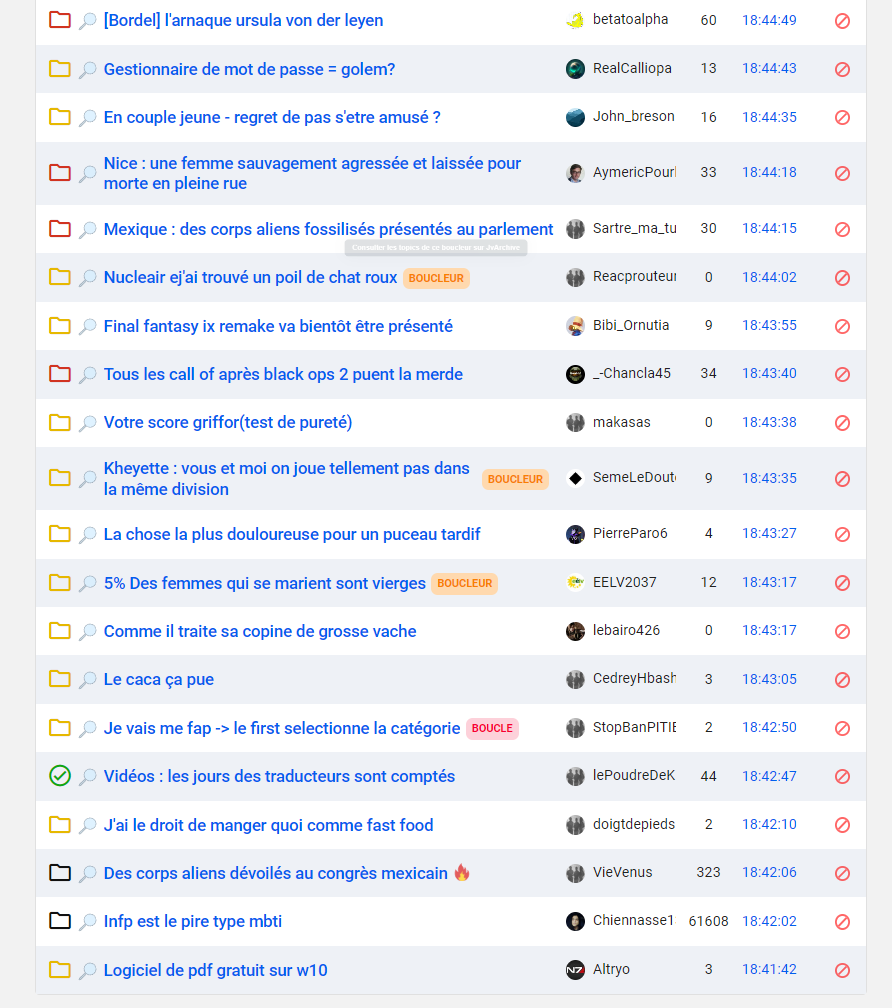
Task: Click BOUCLEUR badge on 'Nucleair' topic
Action: (436, 278)
